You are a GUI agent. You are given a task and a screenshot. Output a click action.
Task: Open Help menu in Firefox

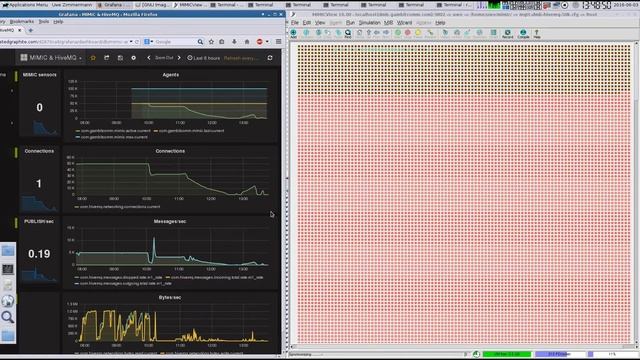(x=58, y=22)
